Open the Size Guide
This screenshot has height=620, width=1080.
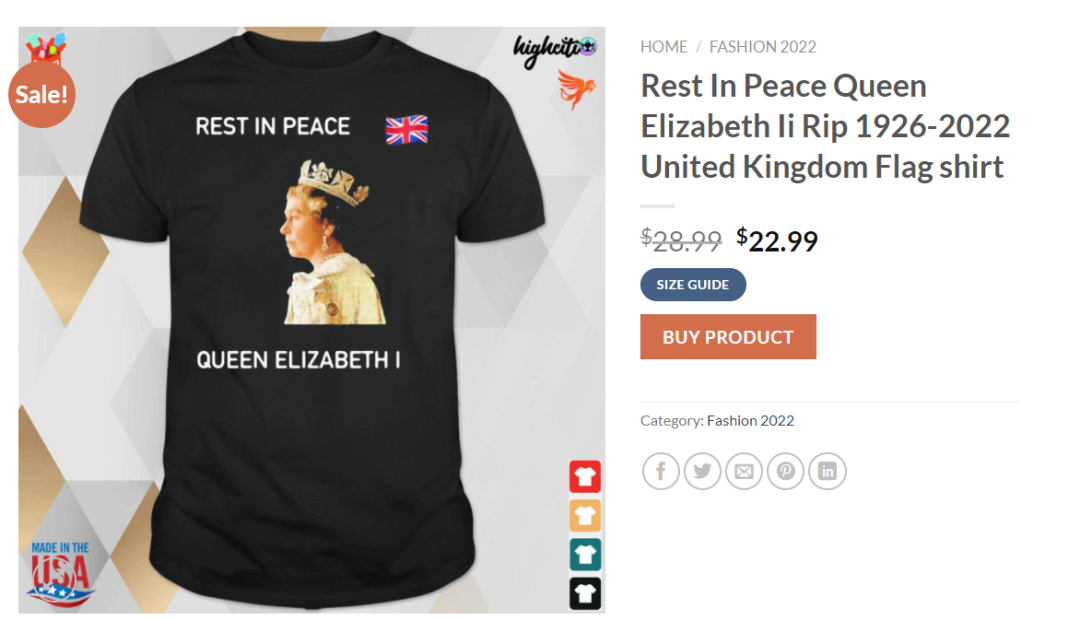click(x=693, y=285)
